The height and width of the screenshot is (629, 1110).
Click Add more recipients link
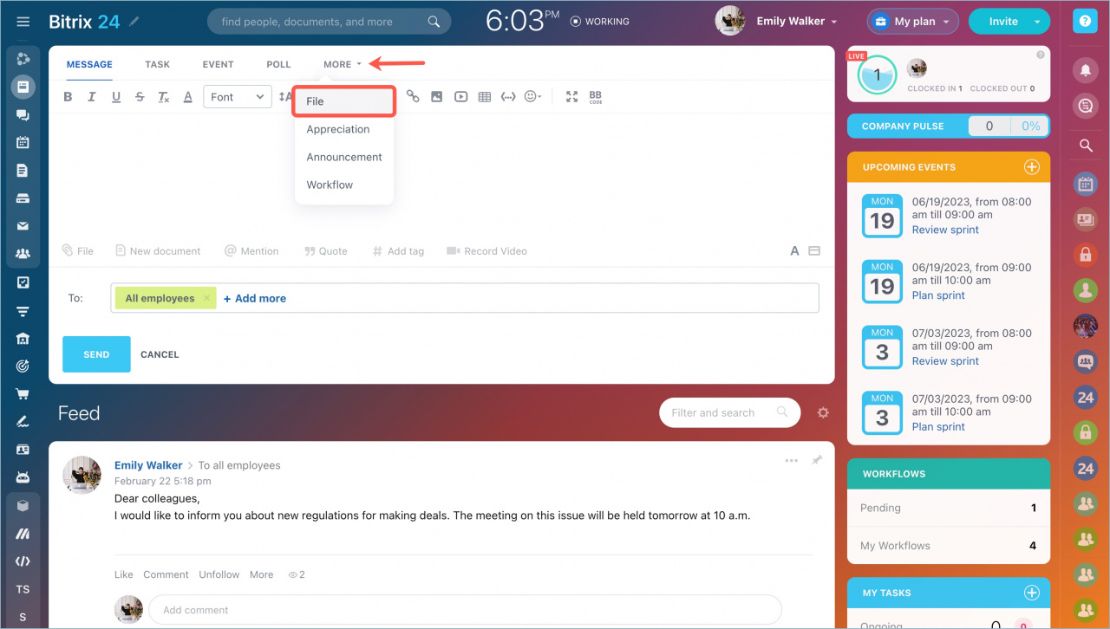coord(255,299)
